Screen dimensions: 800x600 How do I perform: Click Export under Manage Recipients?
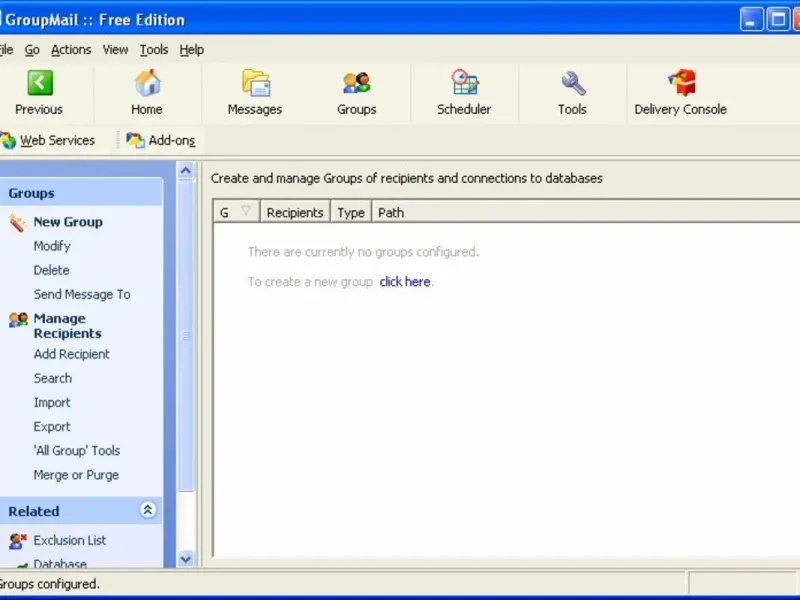52,427
